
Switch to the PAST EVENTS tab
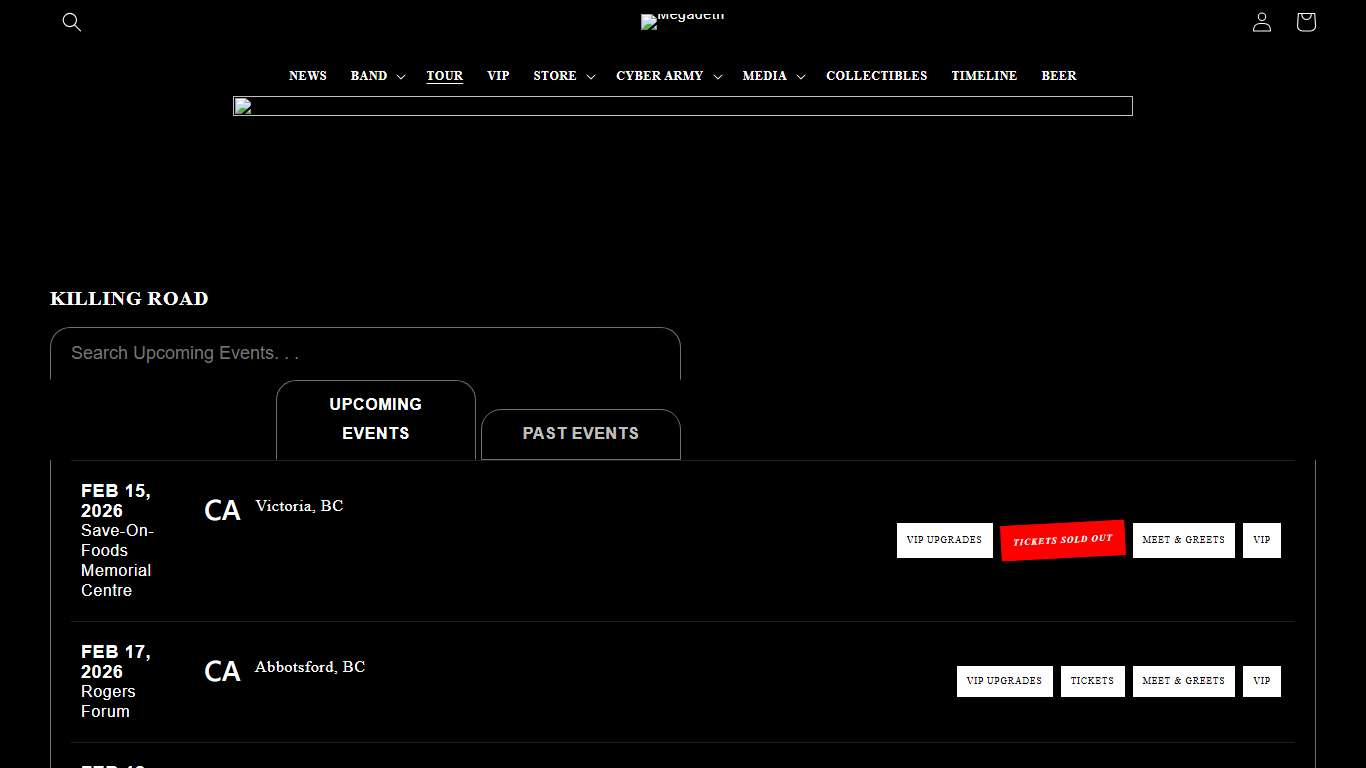point(580,433)
